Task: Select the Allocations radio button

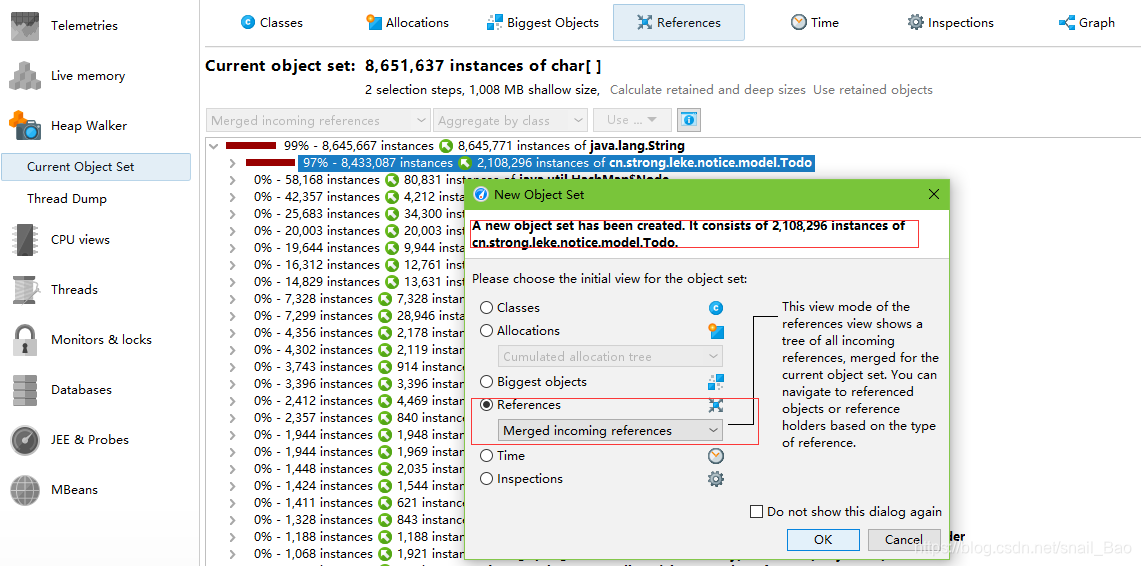Action: tap(485, 331)
